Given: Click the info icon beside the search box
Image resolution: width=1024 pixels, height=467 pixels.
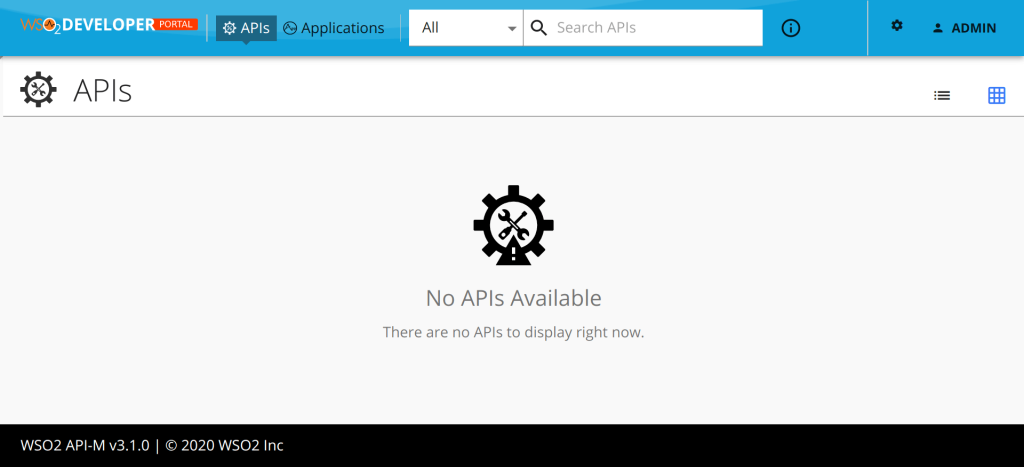Looking at the screenshot, I should coord(790,28).
